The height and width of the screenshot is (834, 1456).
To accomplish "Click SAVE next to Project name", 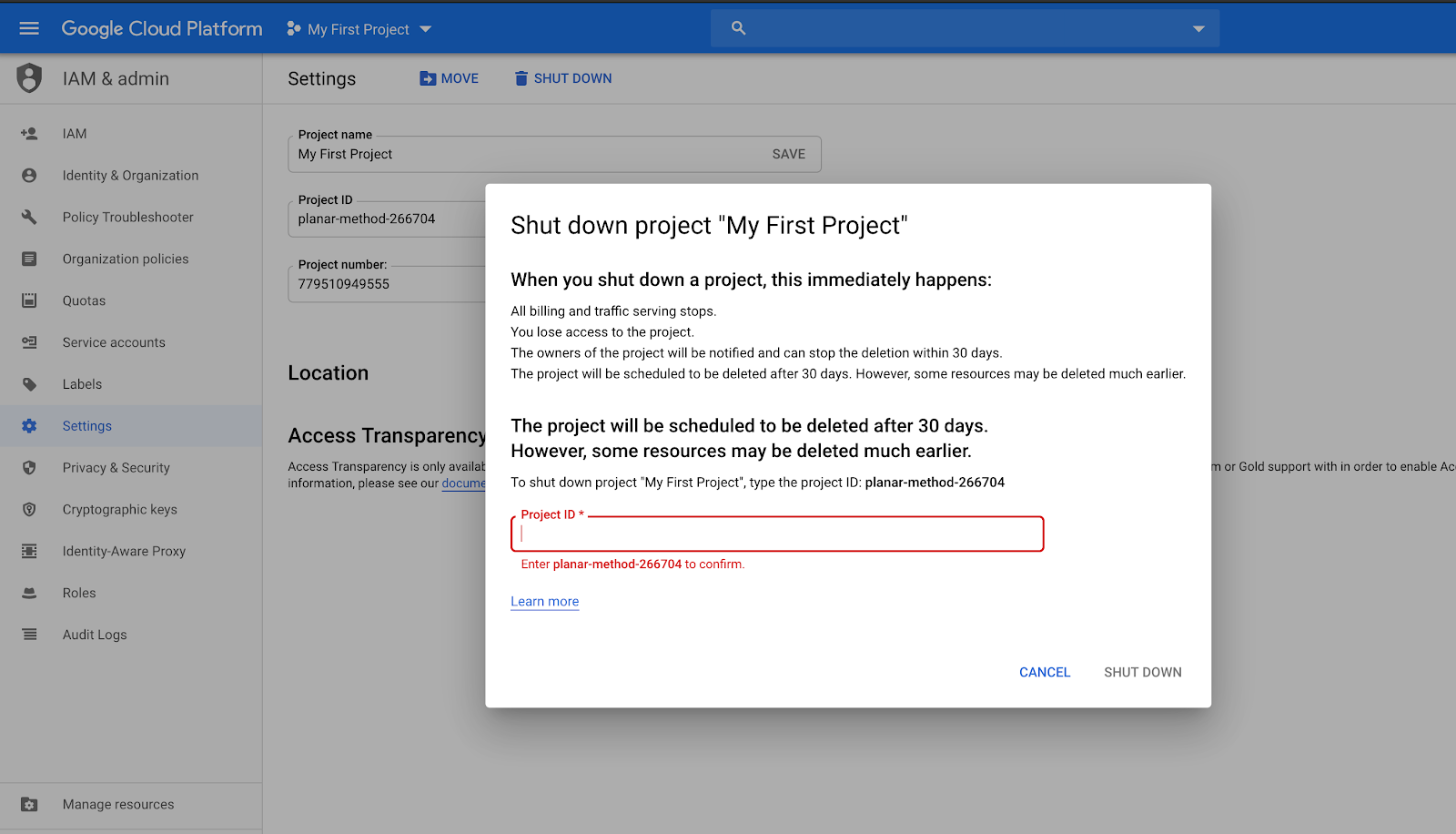I will (x=789, y=155).
